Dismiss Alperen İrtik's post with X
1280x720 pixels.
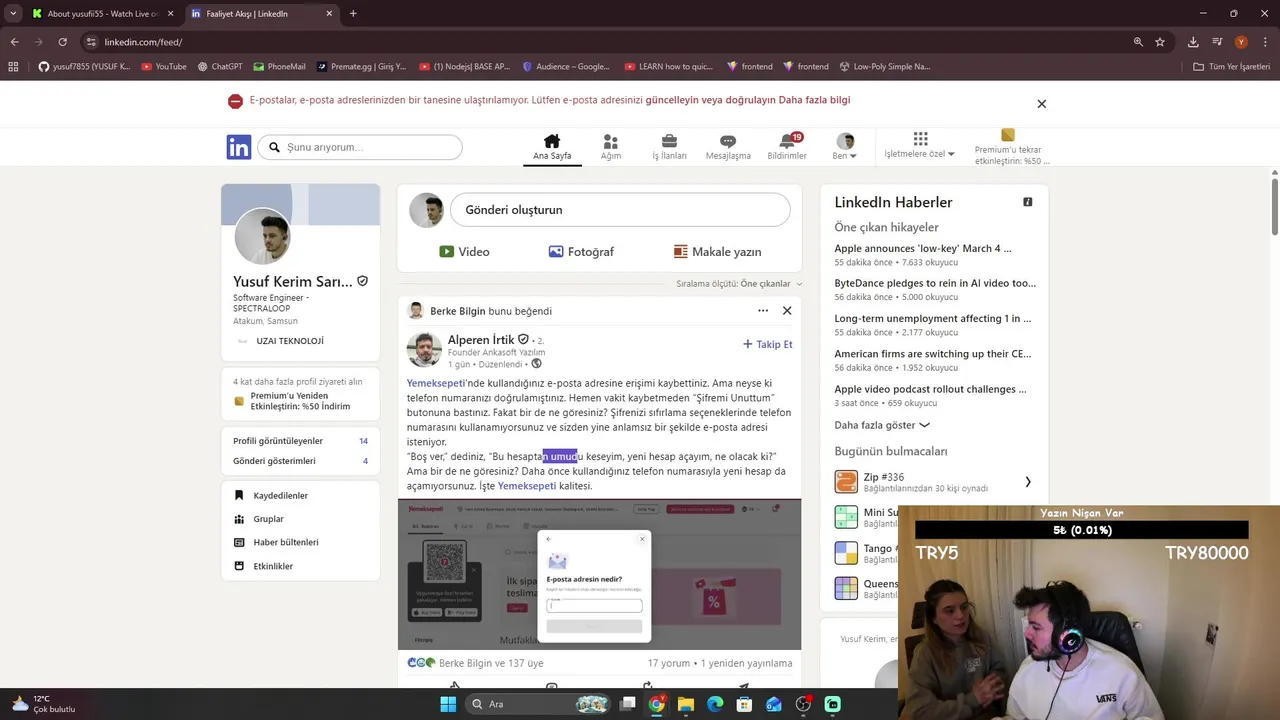(787, 311)
